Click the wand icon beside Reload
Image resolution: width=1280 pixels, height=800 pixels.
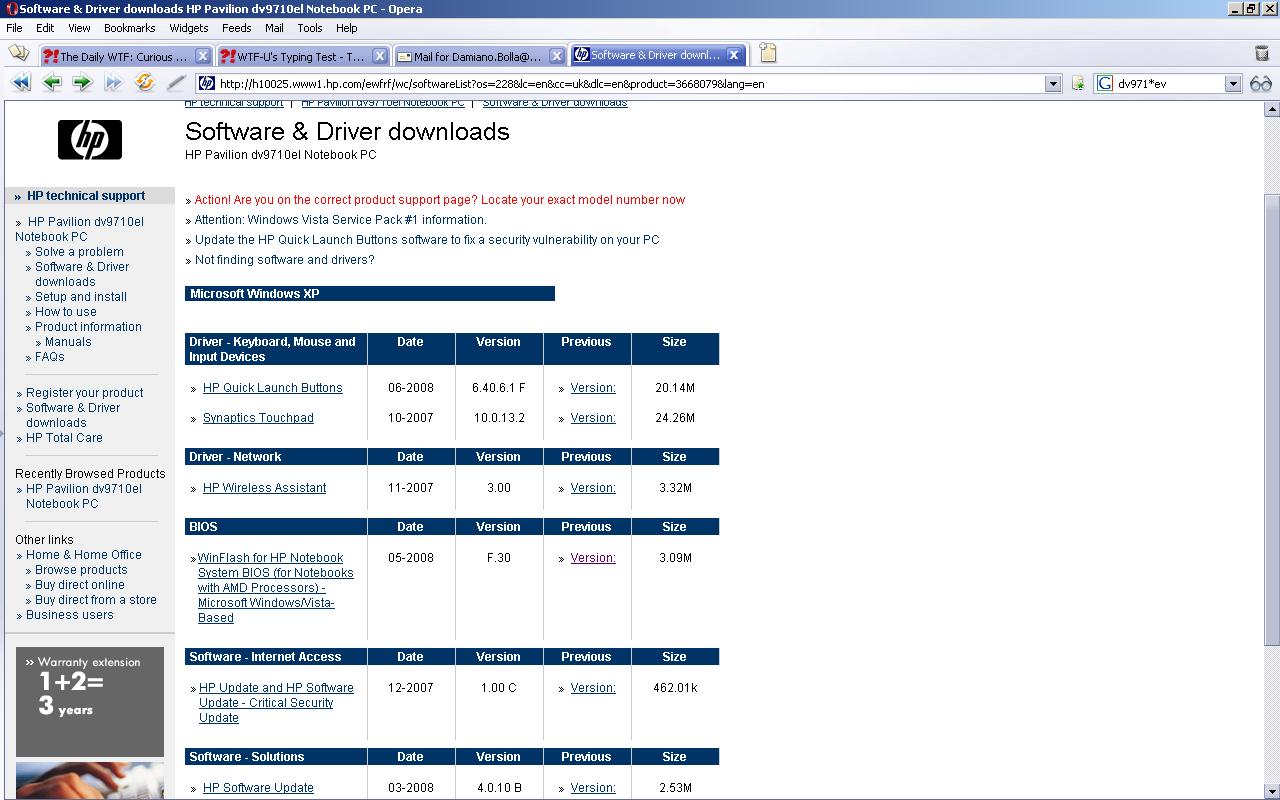tap(176, 83)
